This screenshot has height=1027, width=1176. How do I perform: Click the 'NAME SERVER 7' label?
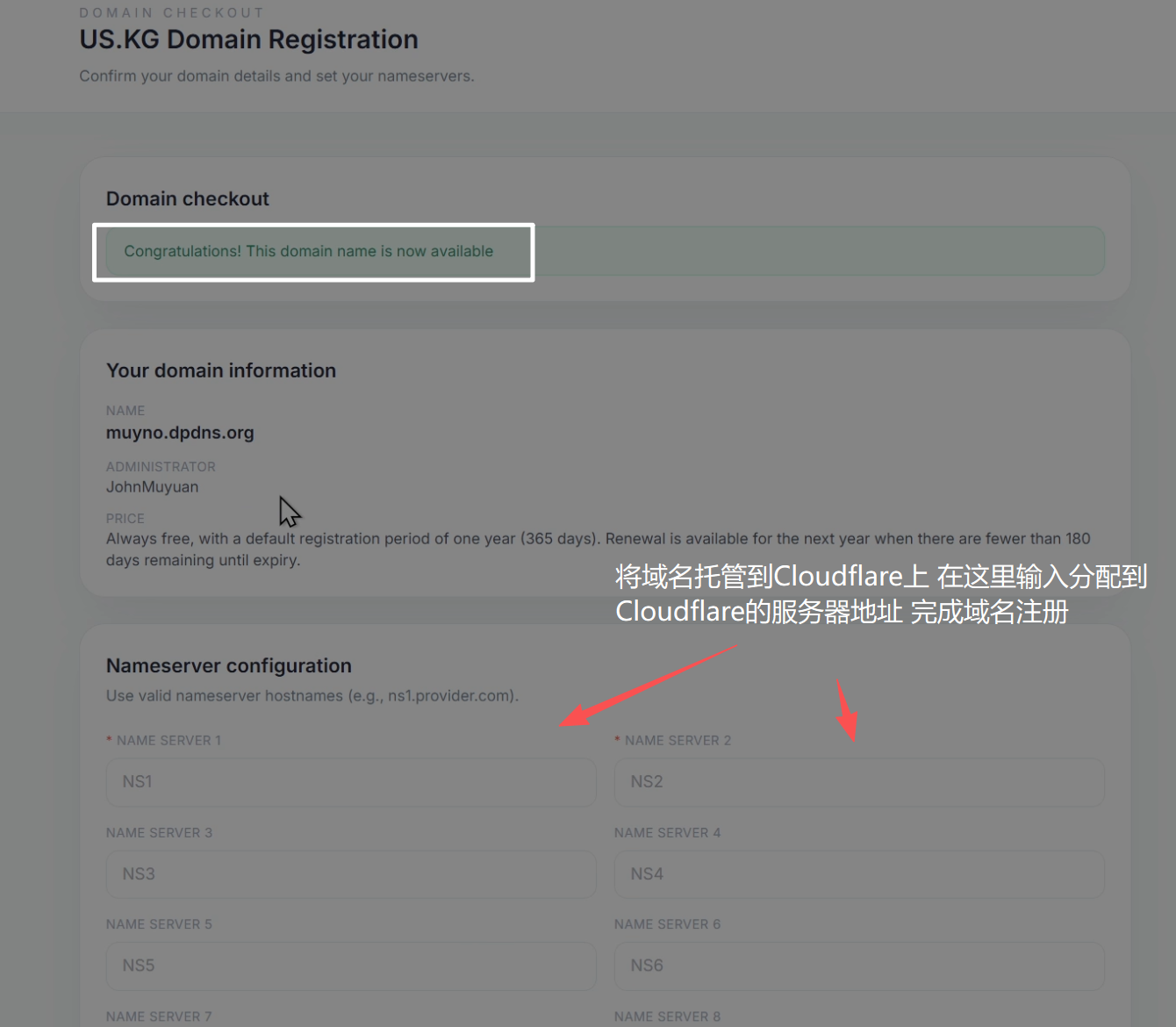(x=159, y=1016)
